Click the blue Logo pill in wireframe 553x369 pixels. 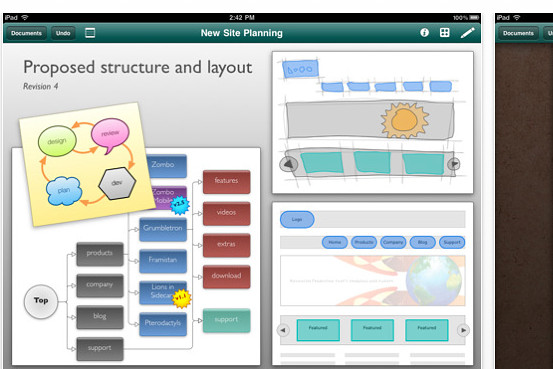pyautogui.click(x=297, y=219)
